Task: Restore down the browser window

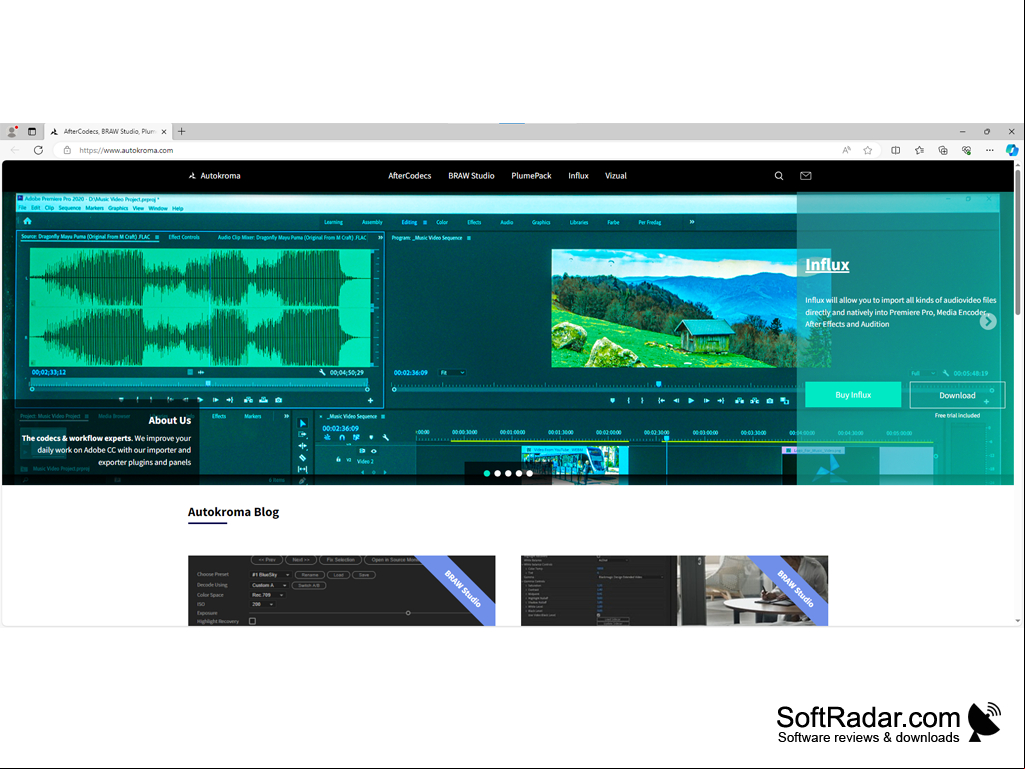Action: point(986,131)
